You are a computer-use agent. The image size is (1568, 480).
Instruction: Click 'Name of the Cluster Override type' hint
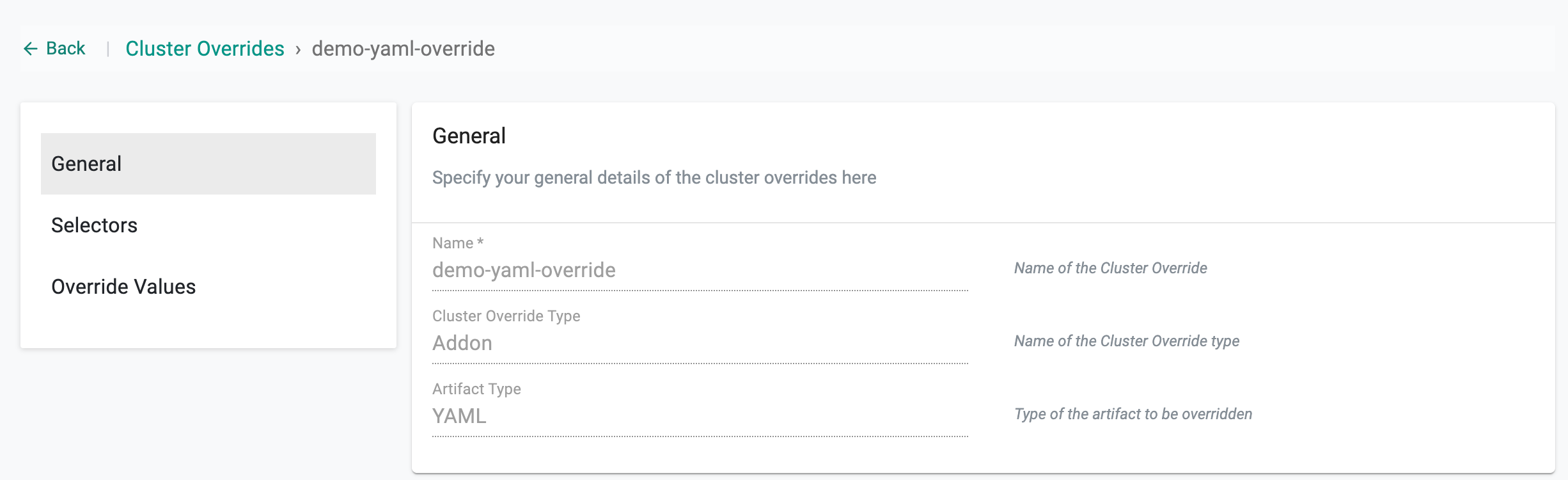coord(1126,341)
